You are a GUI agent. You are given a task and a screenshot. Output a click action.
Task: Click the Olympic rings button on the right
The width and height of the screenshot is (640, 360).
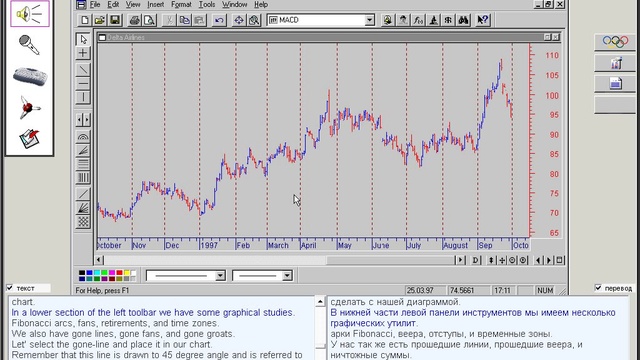(x=615, y=42)
